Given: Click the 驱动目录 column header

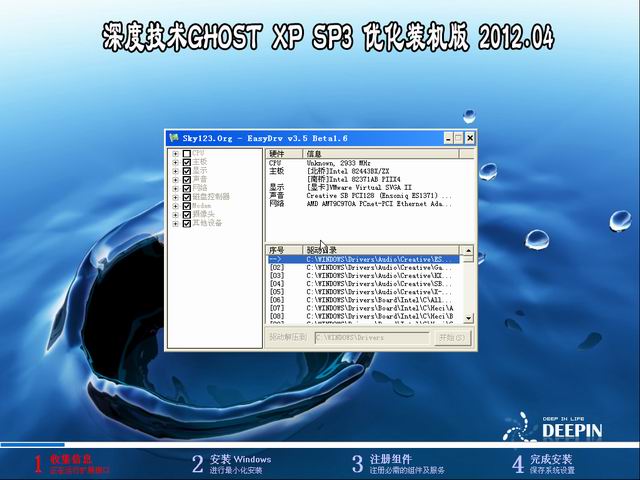Looking at the screenshot, I should point(381,250).
